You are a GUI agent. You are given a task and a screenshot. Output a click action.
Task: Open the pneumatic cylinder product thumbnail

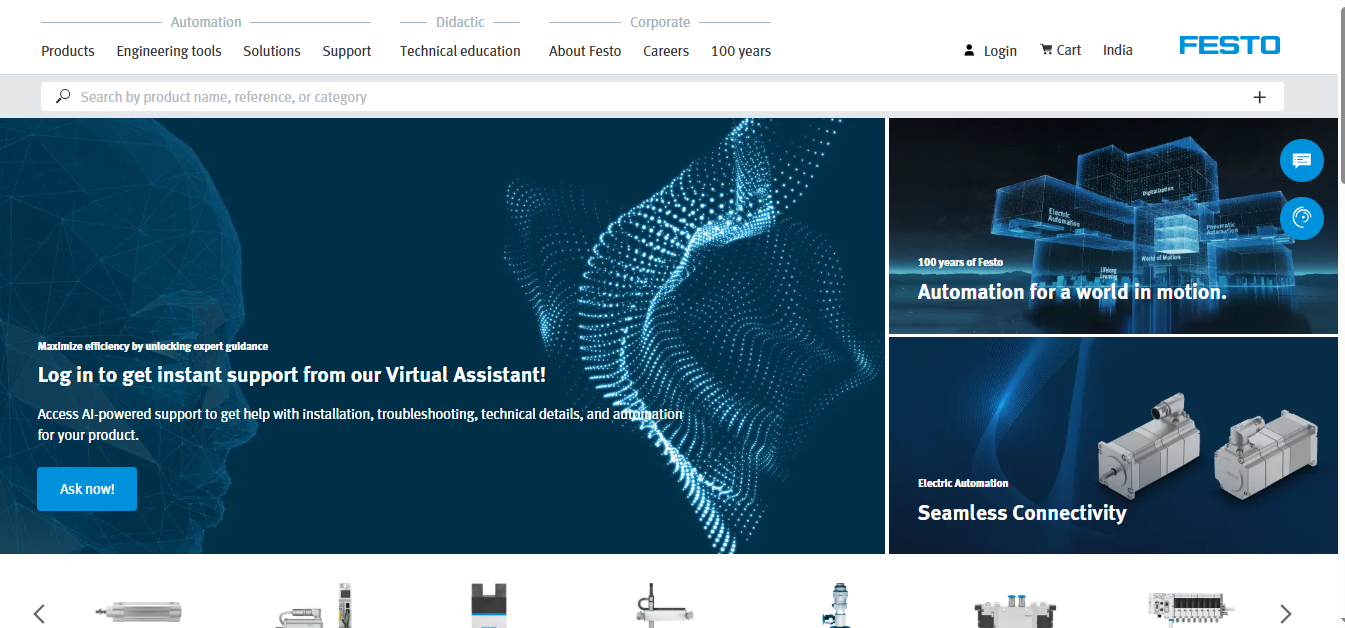pos(139,612)
